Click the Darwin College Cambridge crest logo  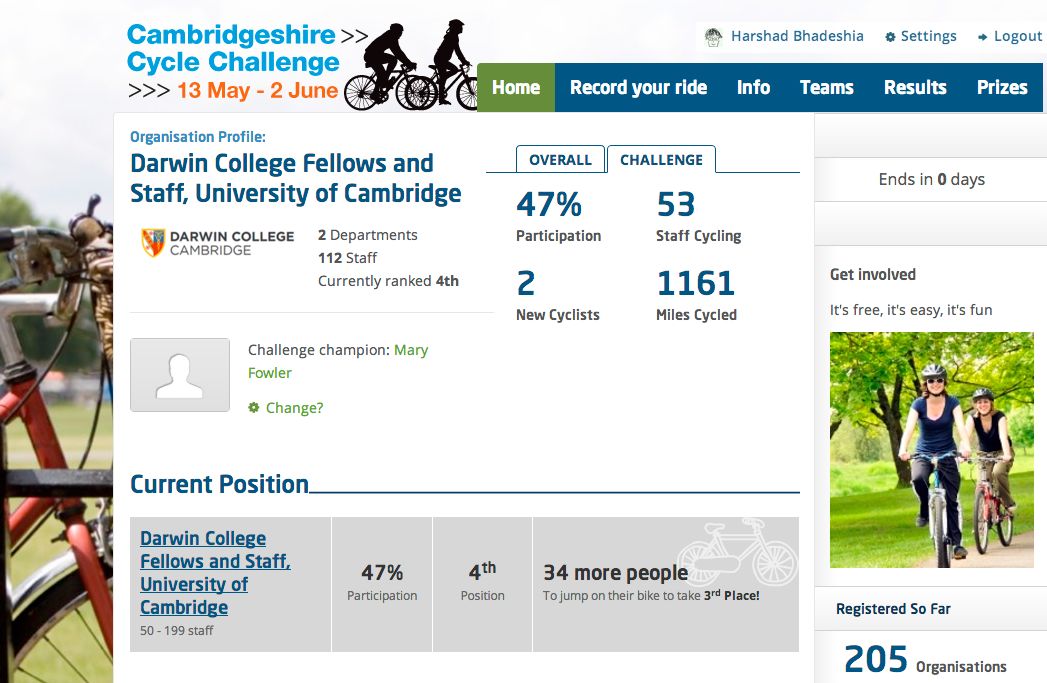pos(153,243)
